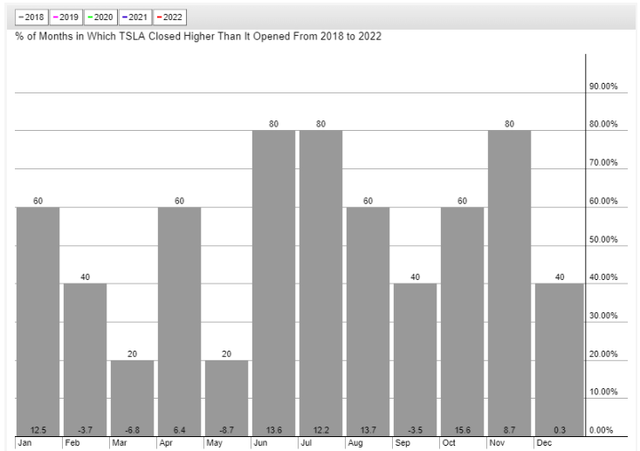This screenshot has width=640, height=451.
Task: Click the 12.5 value in January bar
Action: (x=38, y=430)
